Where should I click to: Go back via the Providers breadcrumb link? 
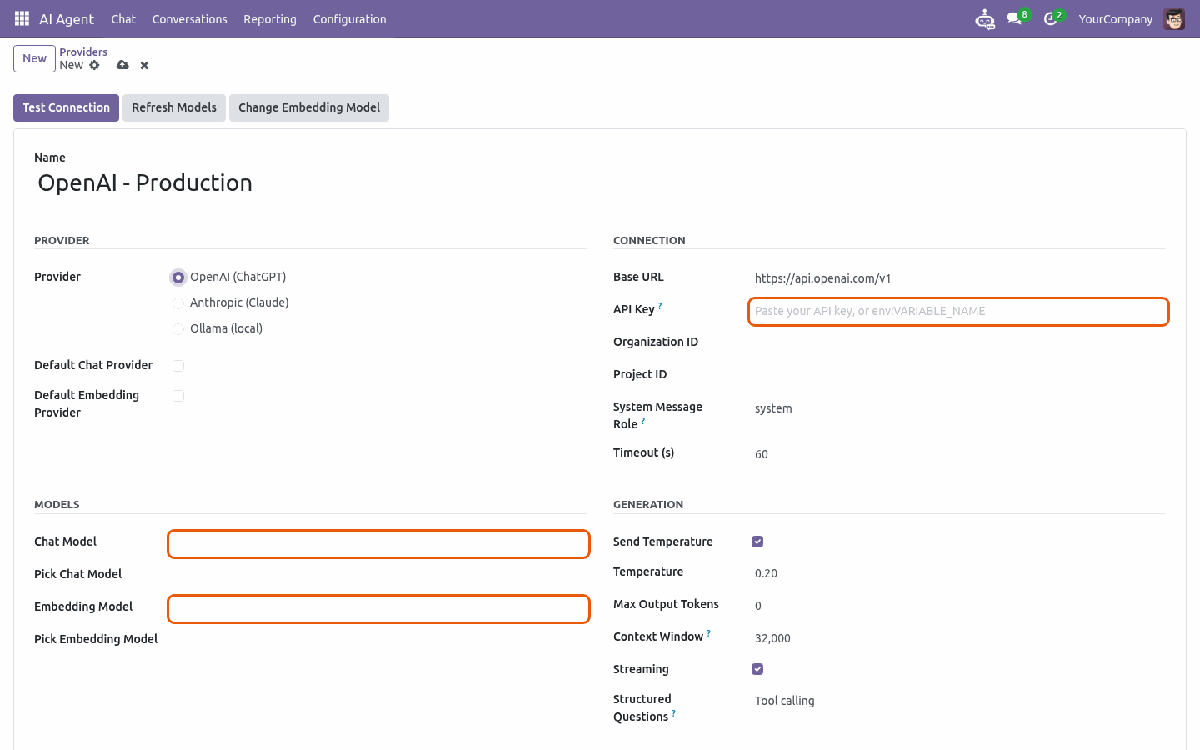tap(83, 52)
